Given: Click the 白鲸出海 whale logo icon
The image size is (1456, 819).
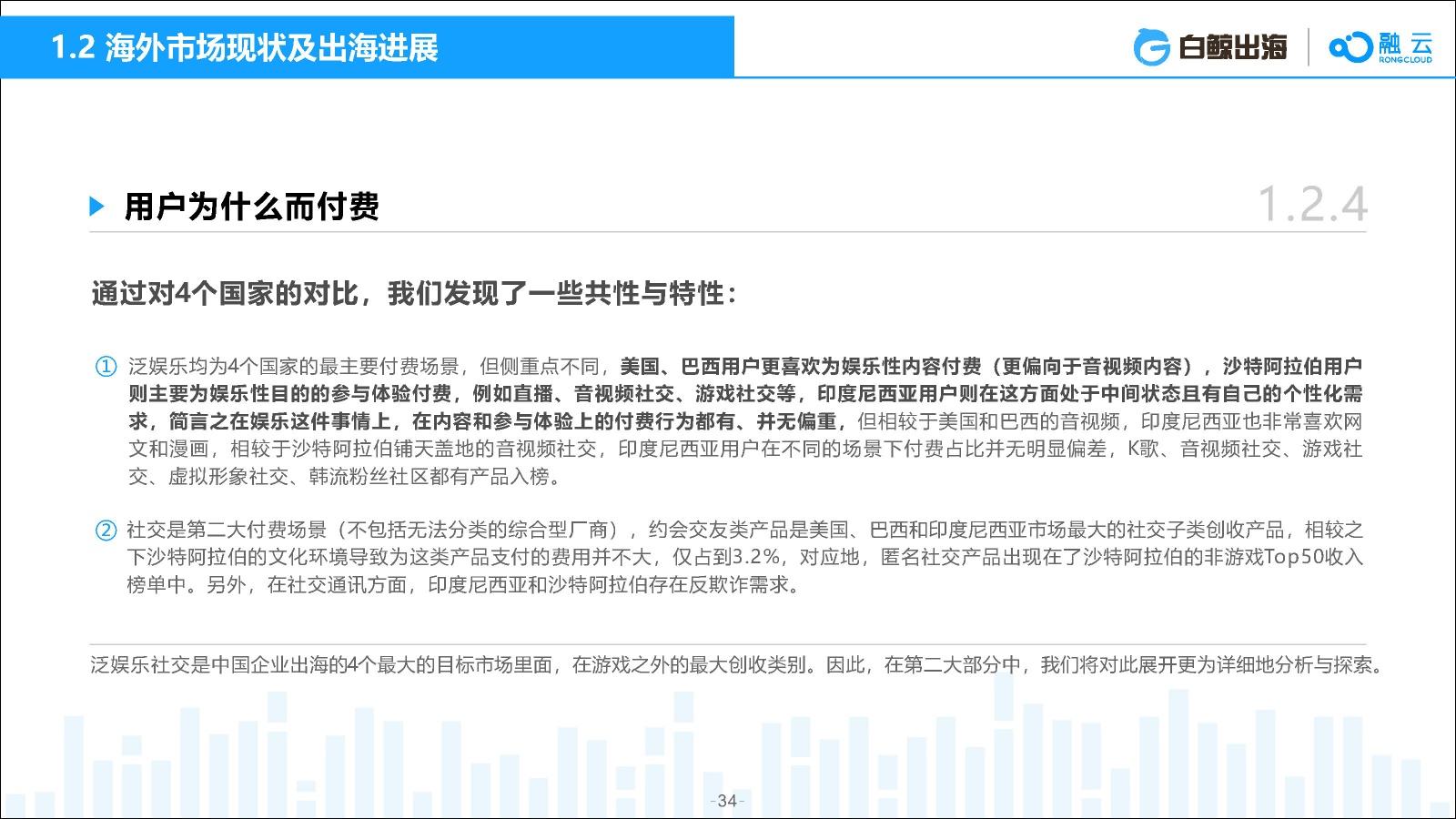Looking at the screenshot, I should 1151,48.
